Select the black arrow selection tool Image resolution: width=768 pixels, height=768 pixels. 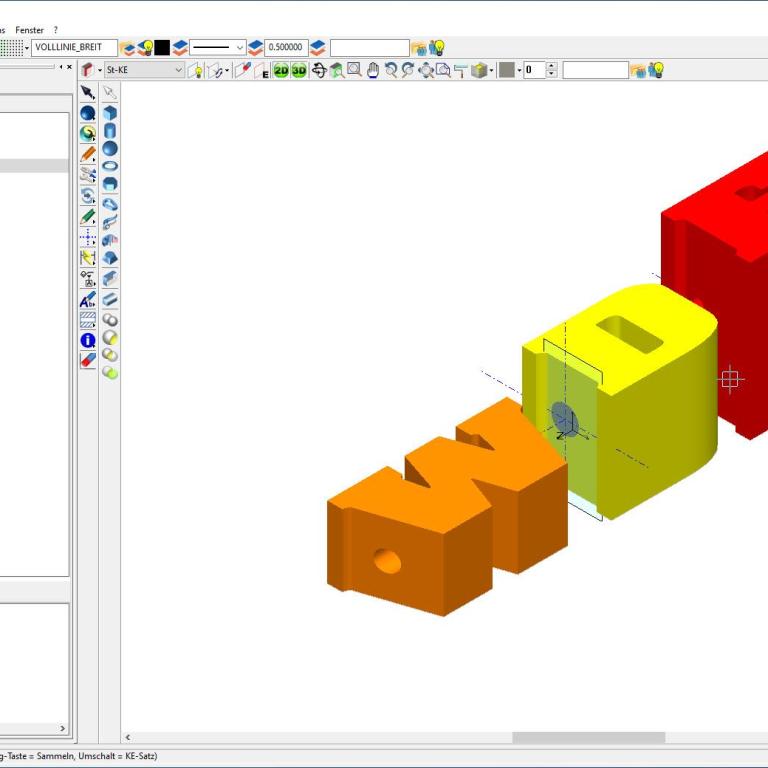[x=88, y=92]
